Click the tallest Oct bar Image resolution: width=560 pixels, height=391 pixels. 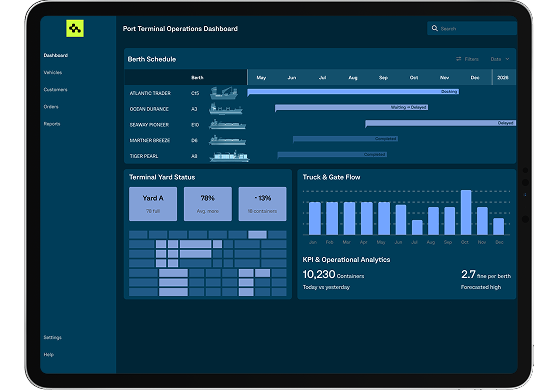pyautogui.click(x=466, y=212)
